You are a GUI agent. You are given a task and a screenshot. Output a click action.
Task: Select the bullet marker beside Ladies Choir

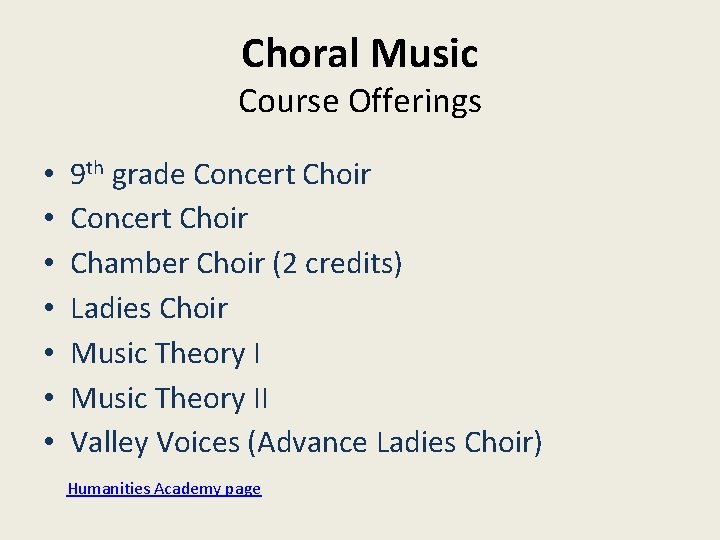(x=48, y=310)
